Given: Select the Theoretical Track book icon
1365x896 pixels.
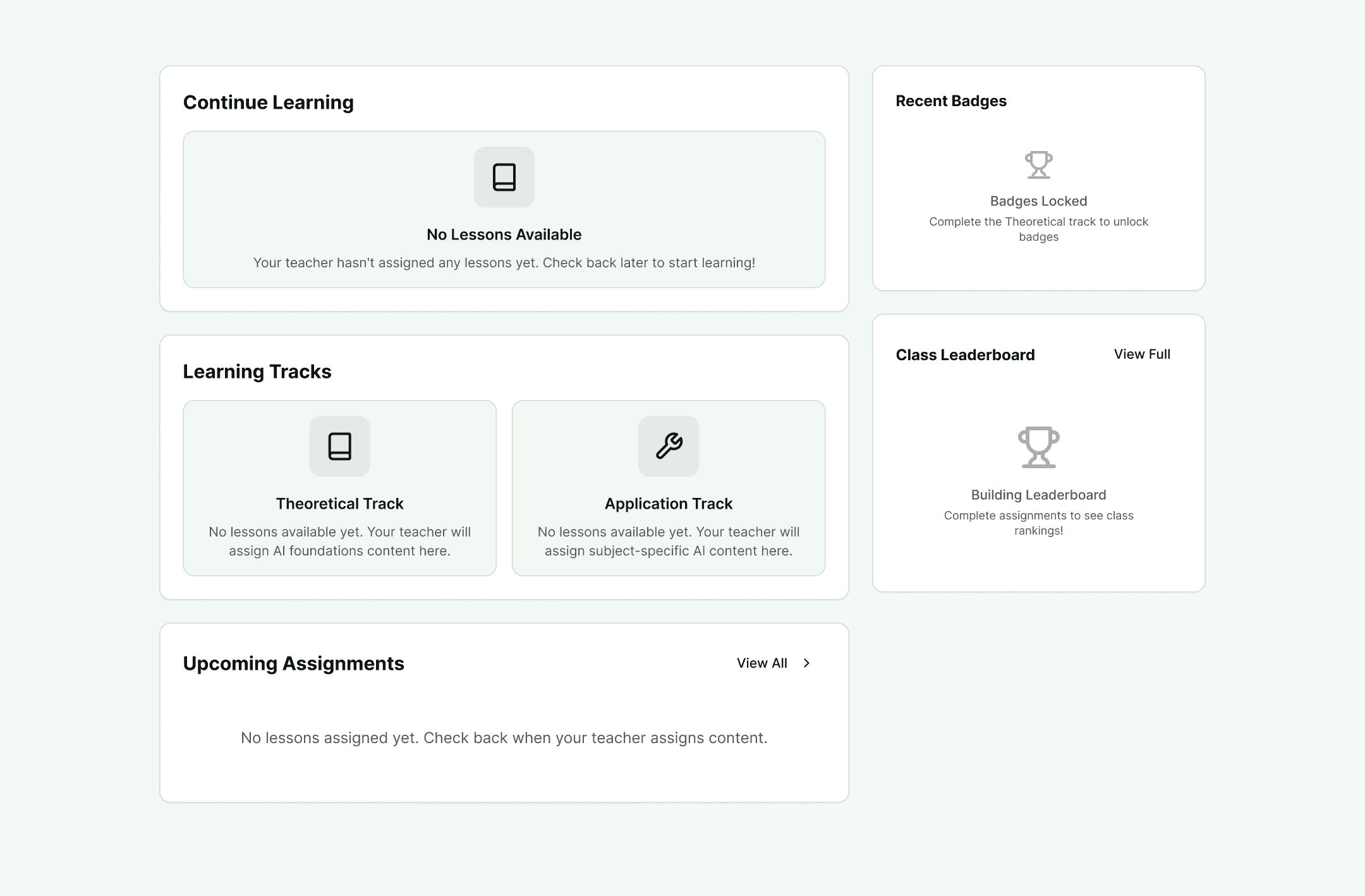Looking at the screenshot, I should 339,446.
